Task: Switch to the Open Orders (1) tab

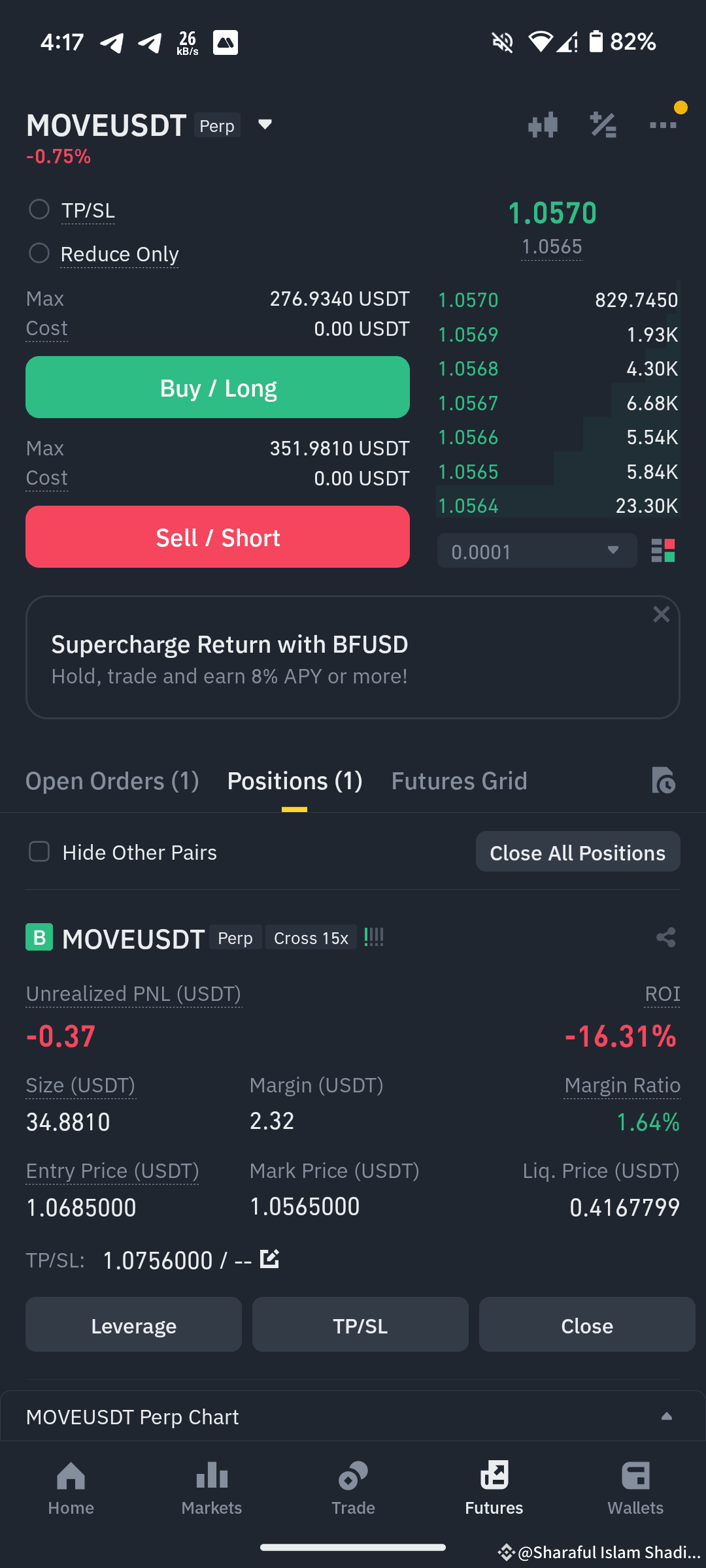Action: pyautogui.click(x=112, y=781)
